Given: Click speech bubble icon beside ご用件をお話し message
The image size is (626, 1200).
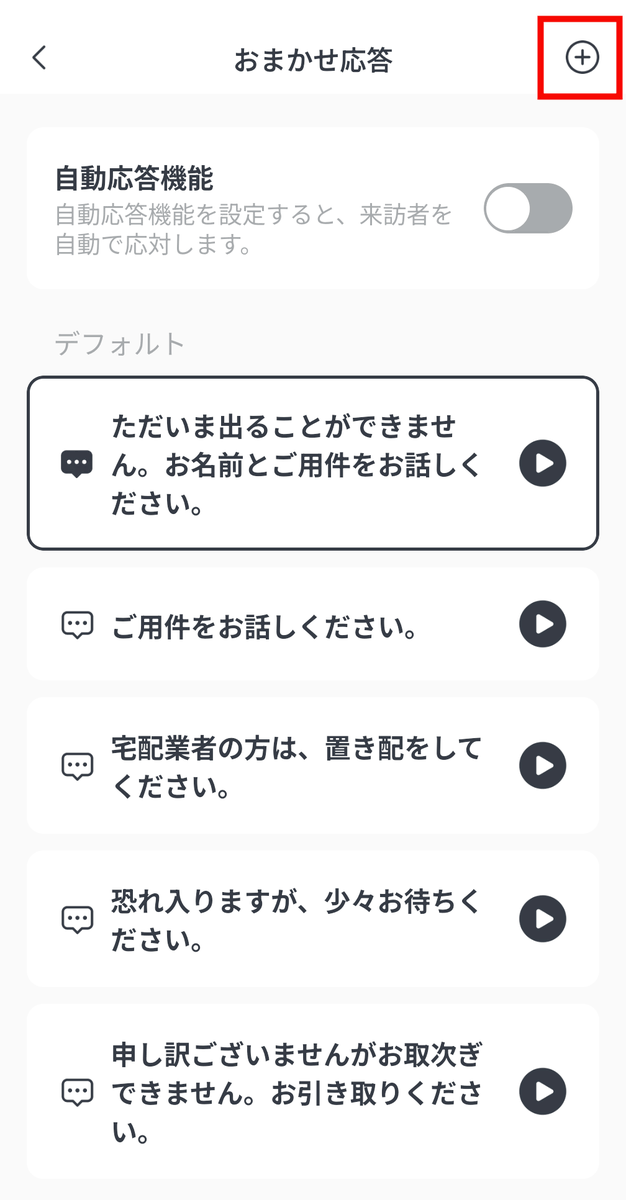Looking at the screenshot, I should tap(77, 626).
